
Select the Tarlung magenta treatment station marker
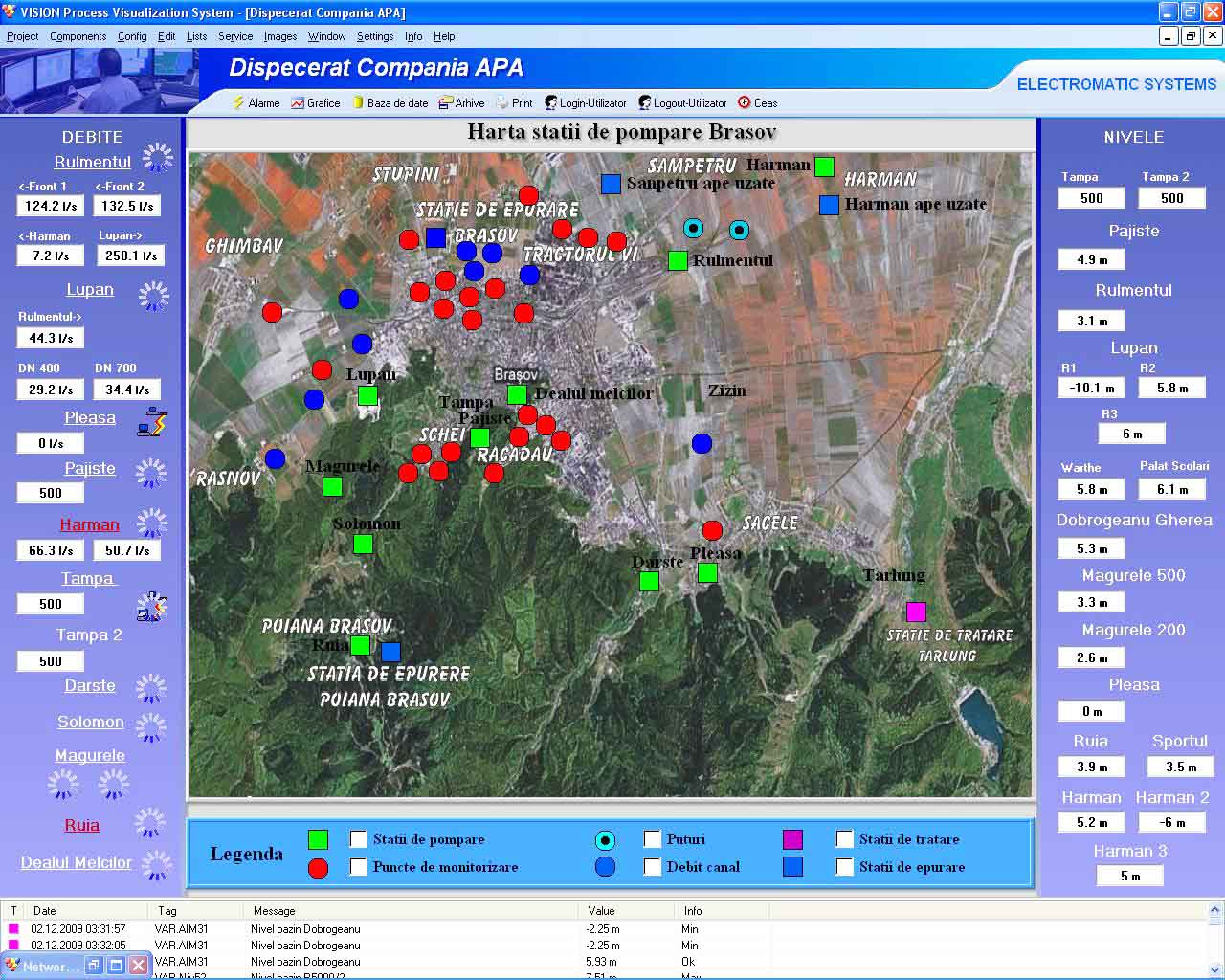coord(916,612)
